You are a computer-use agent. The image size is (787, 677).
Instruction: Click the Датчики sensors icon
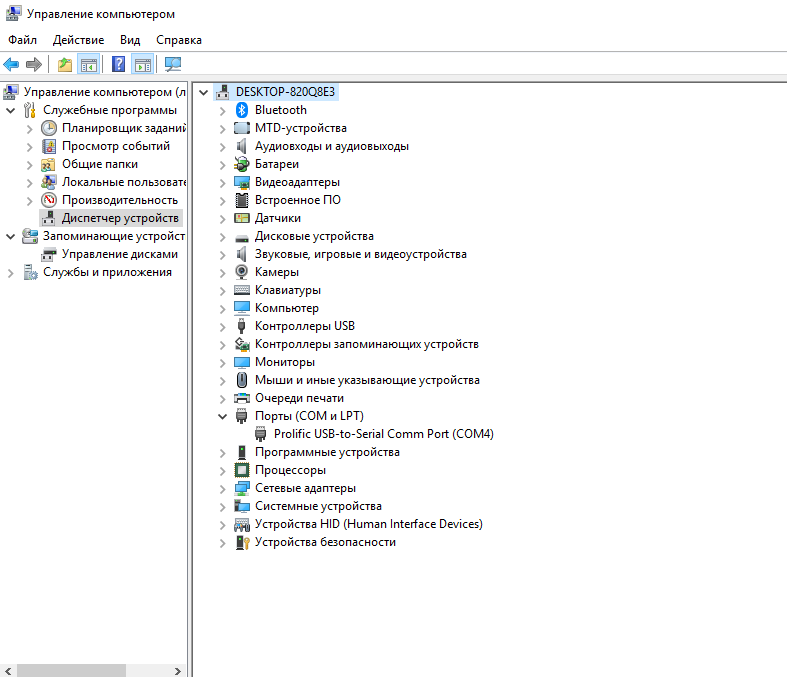[242, 218]
